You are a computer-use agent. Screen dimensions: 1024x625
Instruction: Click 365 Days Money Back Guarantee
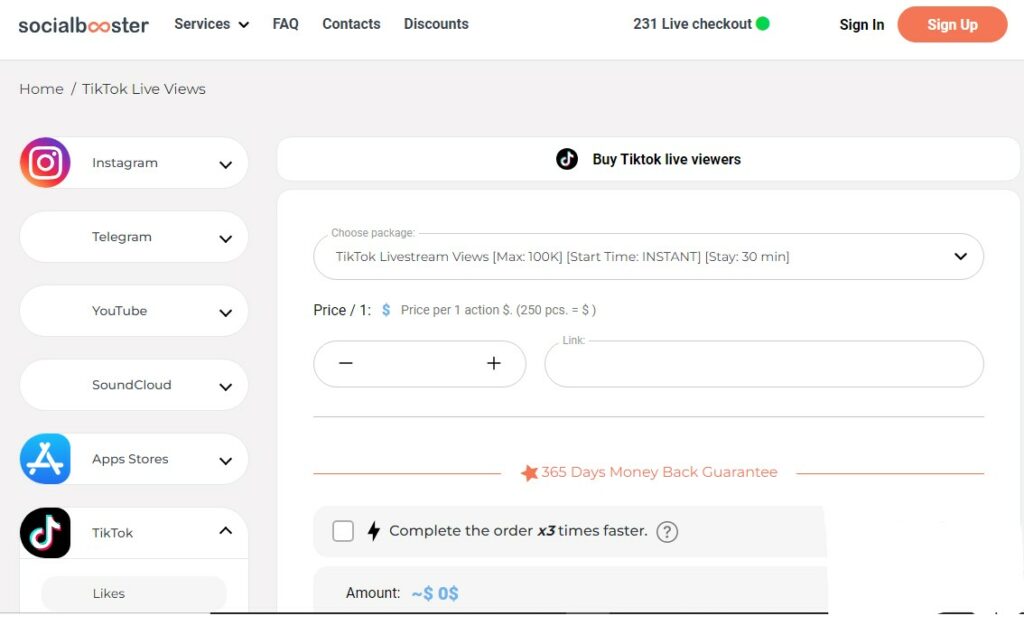pyautogui.click(x=659, y=472)
